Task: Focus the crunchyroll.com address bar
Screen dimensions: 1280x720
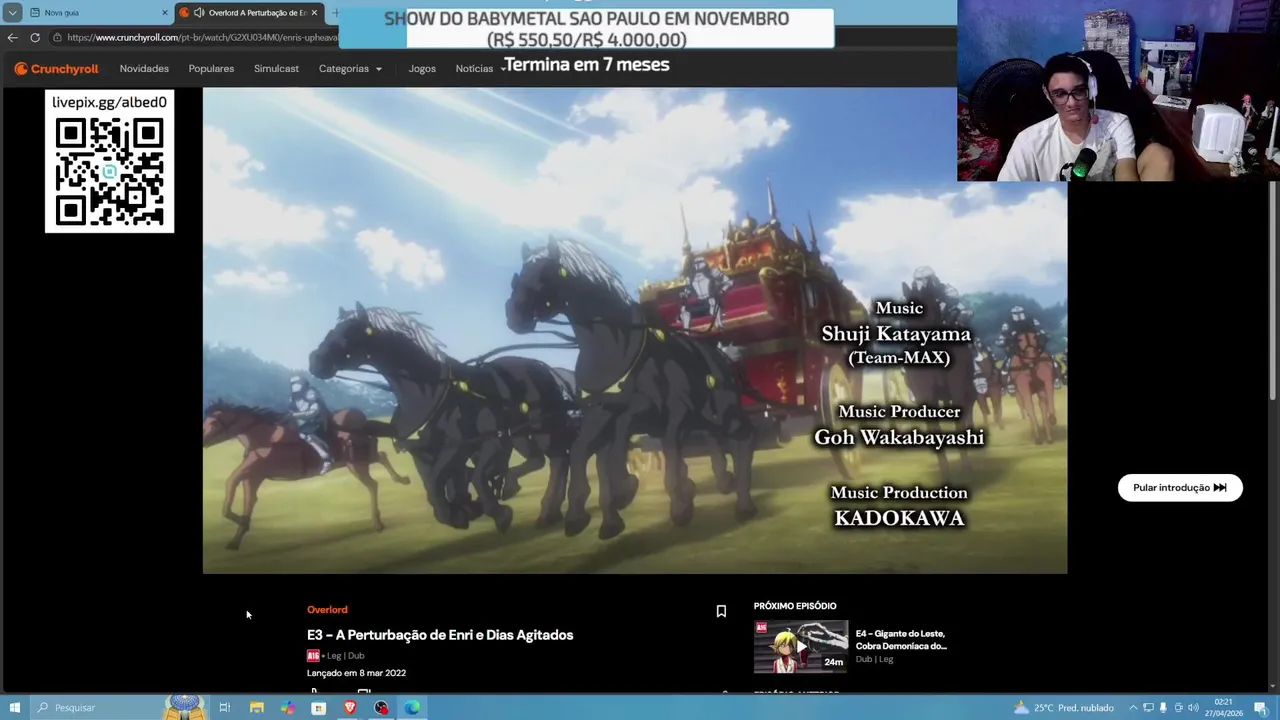Action: [200, 38]
